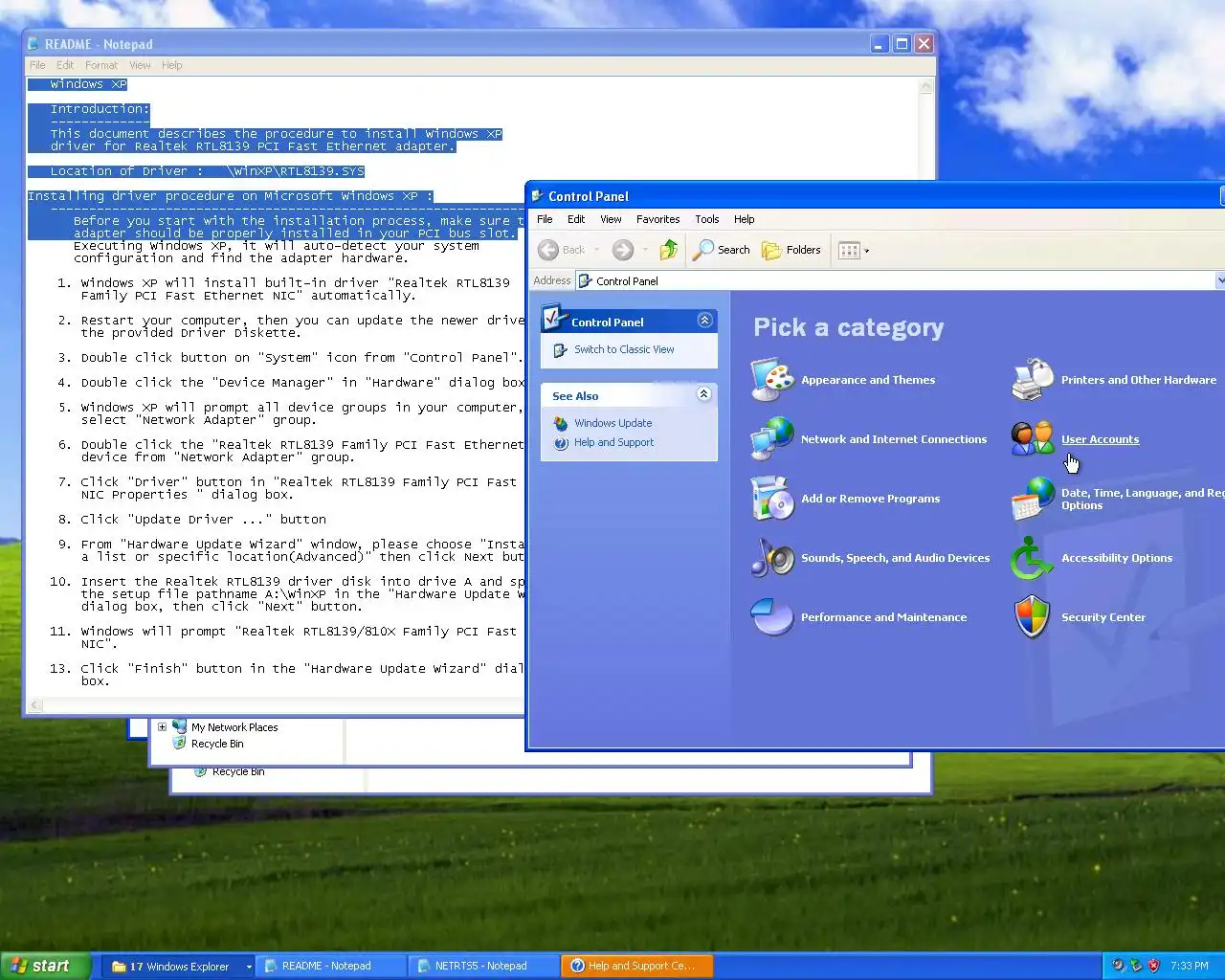Image resolution: width=1225 pixels, height=980 pixels.
Task: Click the Start button
Action: tap(45, 966)
